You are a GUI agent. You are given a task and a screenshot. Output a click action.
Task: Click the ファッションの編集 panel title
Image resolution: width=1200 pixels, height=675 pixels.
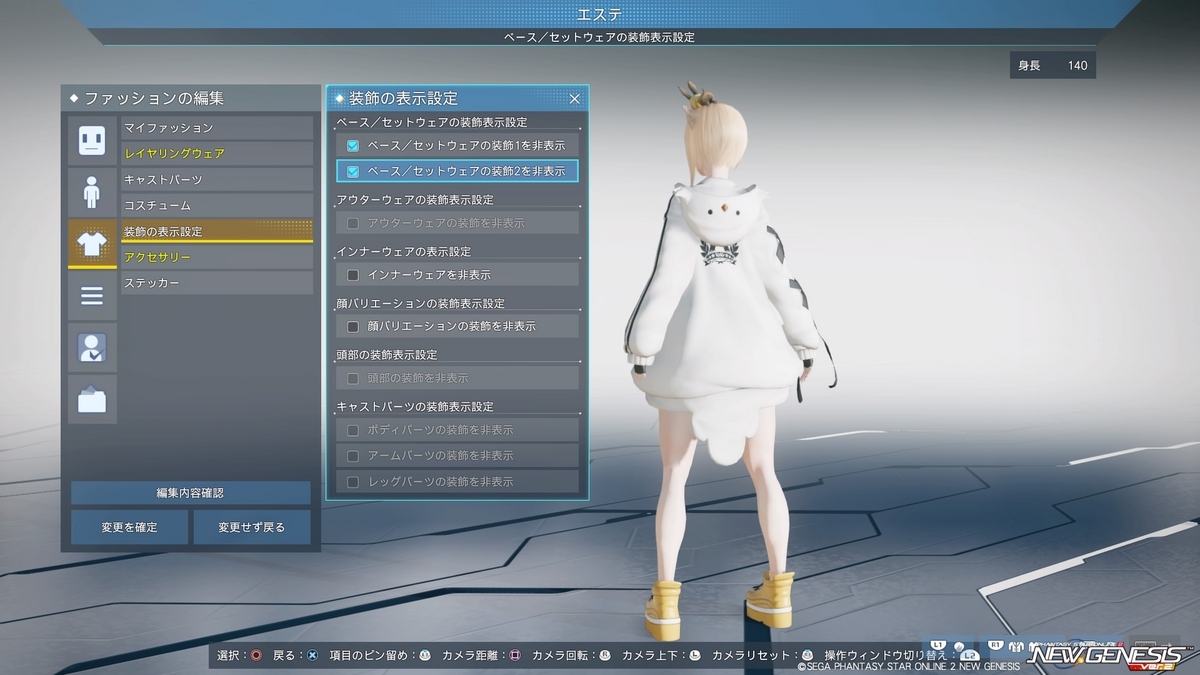coord(154,99)
